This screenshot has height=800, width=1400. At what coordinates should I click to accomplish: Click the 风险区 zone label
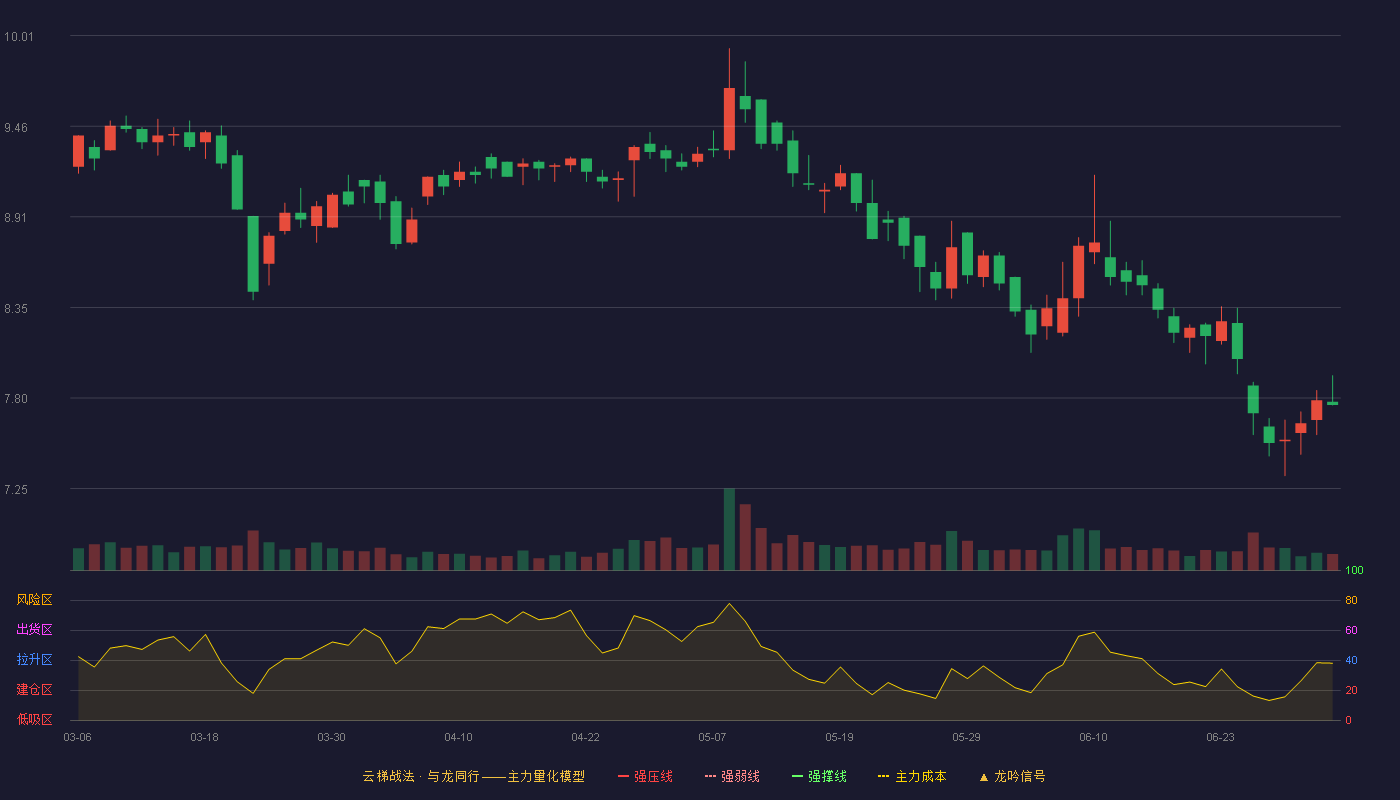click(34, 600)
